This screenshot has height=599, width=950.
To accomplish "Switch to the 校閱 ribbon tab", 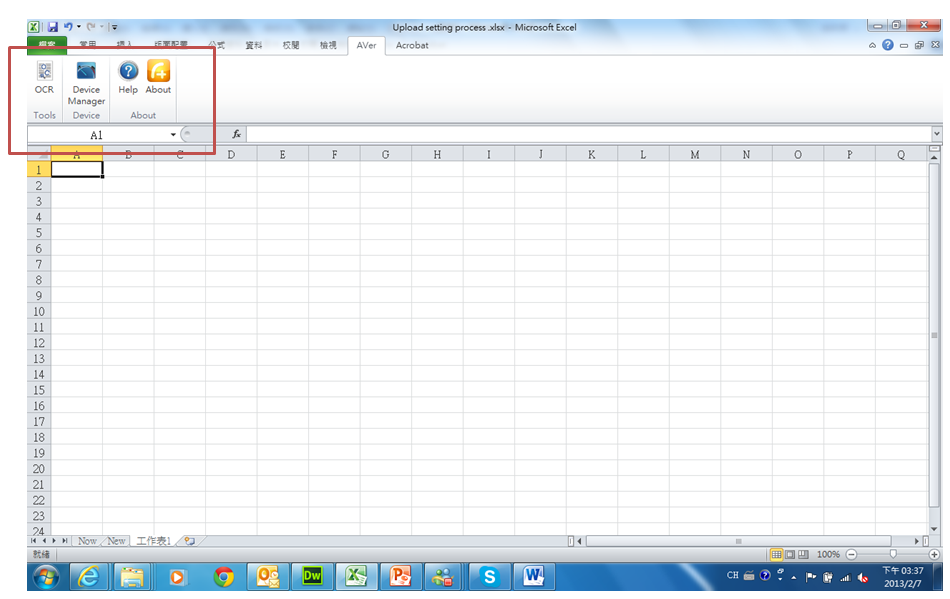I will click(291, 45).
